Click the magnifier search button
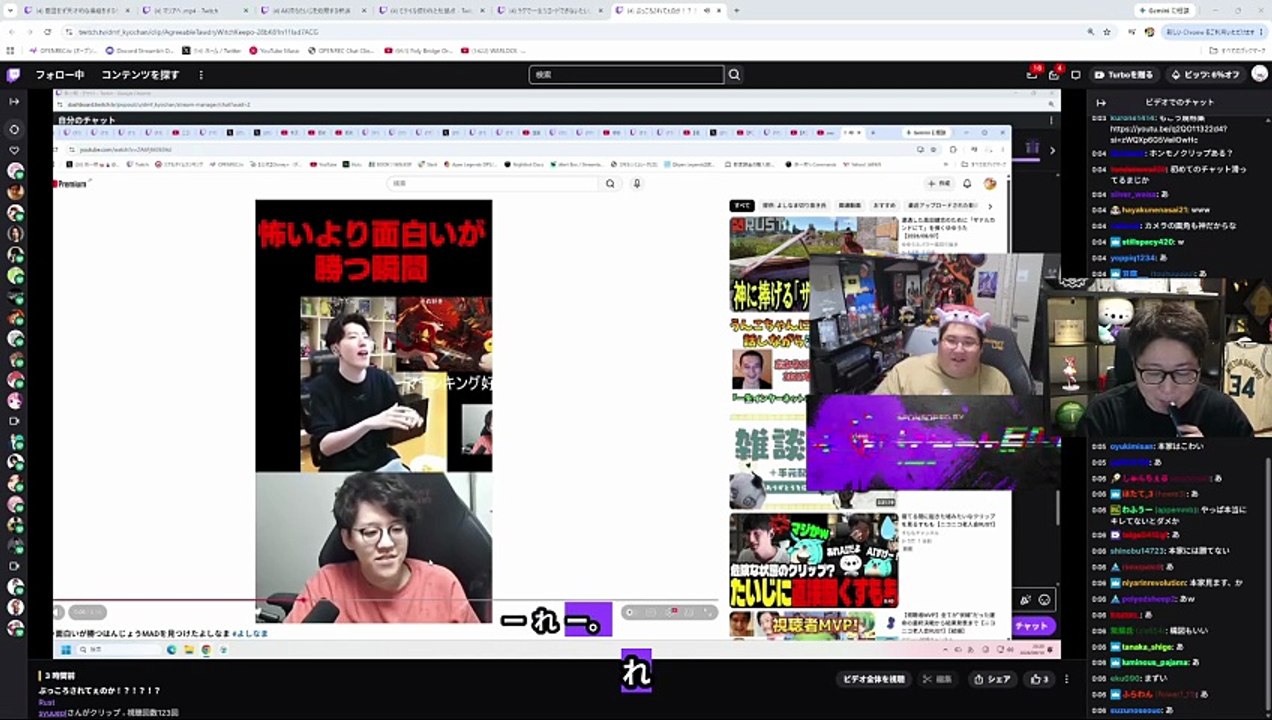 (735, 75)
